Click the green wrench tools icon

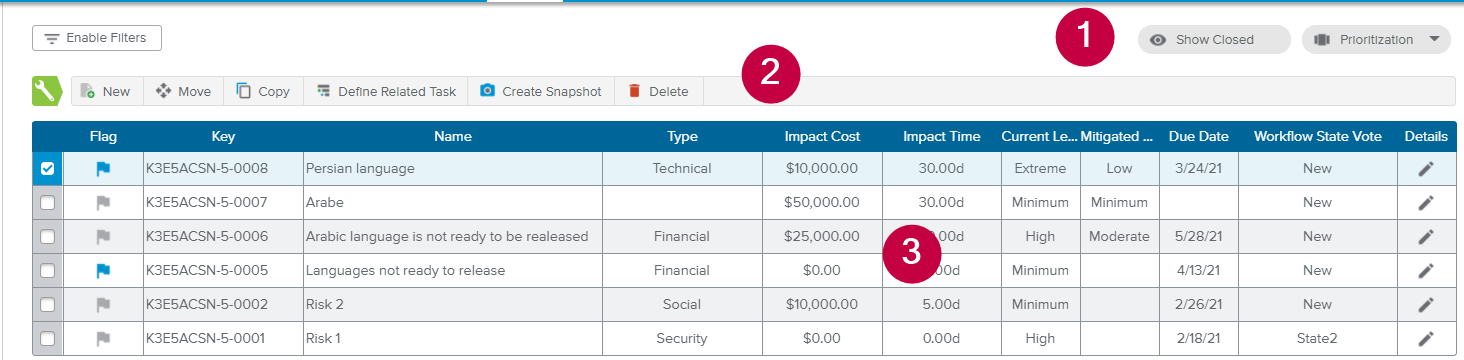pyautogui.click(x=47, y=91)
